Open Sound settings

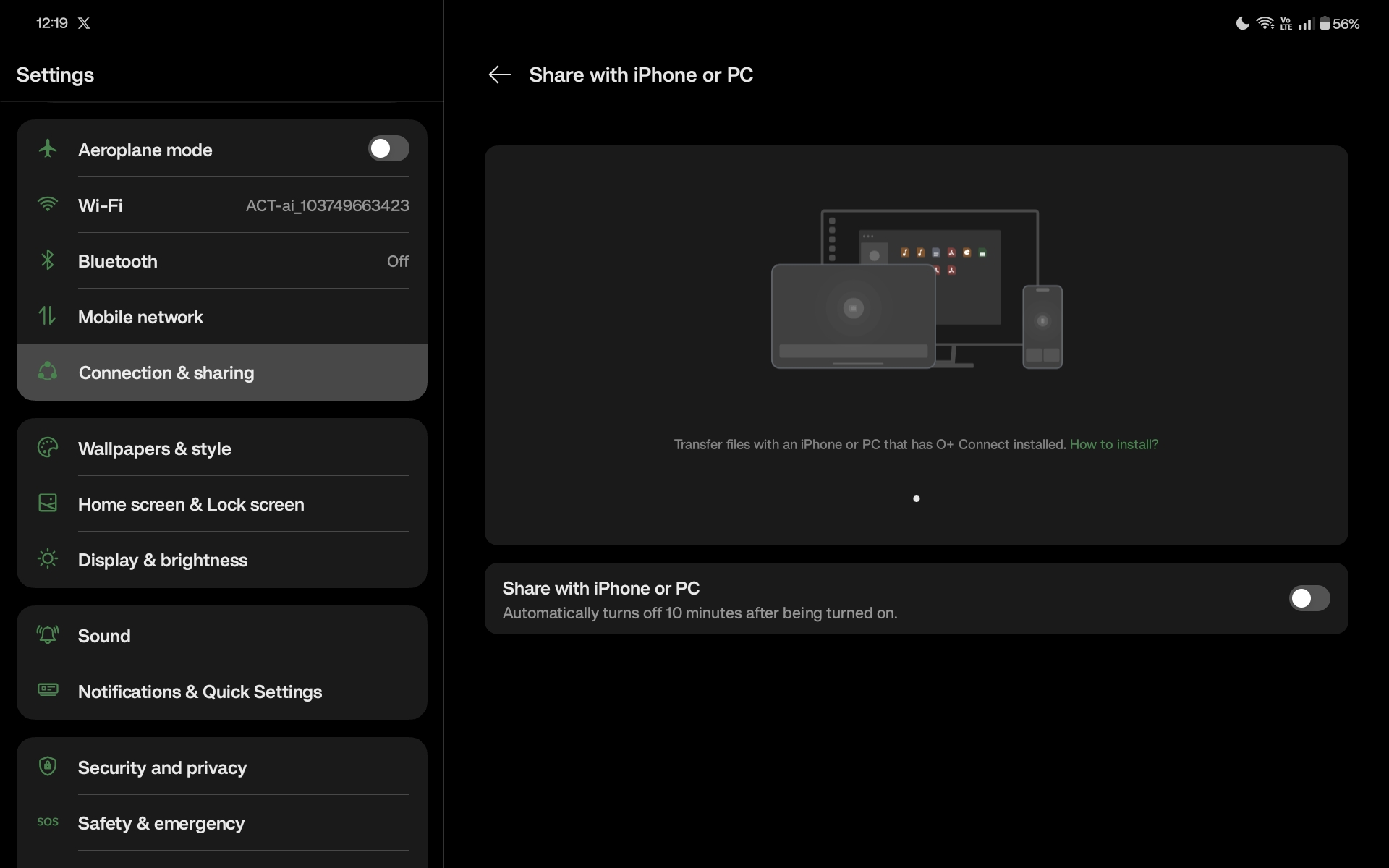point(222,636)
